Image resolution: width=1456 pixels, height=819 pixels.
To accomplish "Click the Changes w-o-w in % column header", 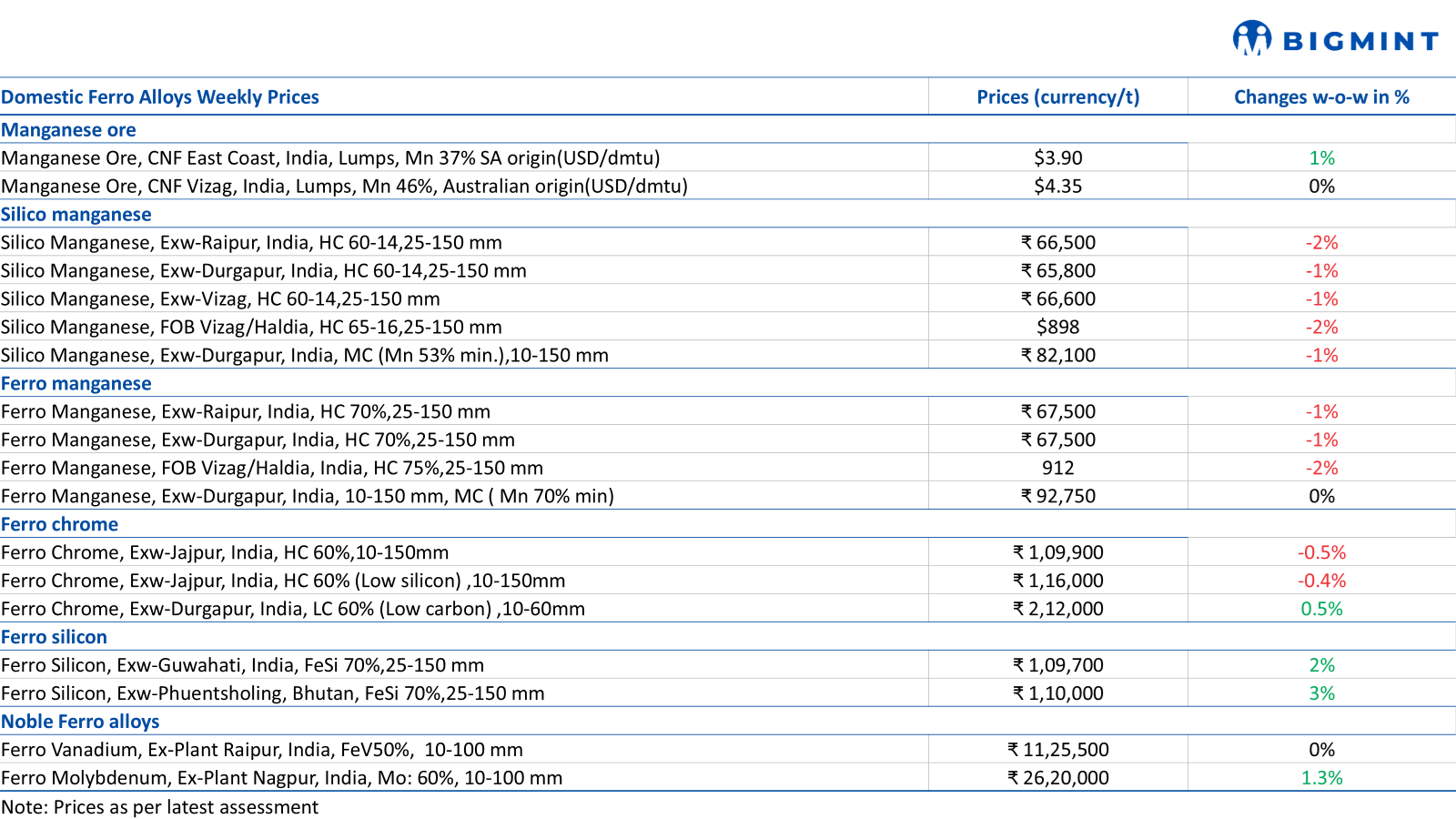I will 1321,97.
